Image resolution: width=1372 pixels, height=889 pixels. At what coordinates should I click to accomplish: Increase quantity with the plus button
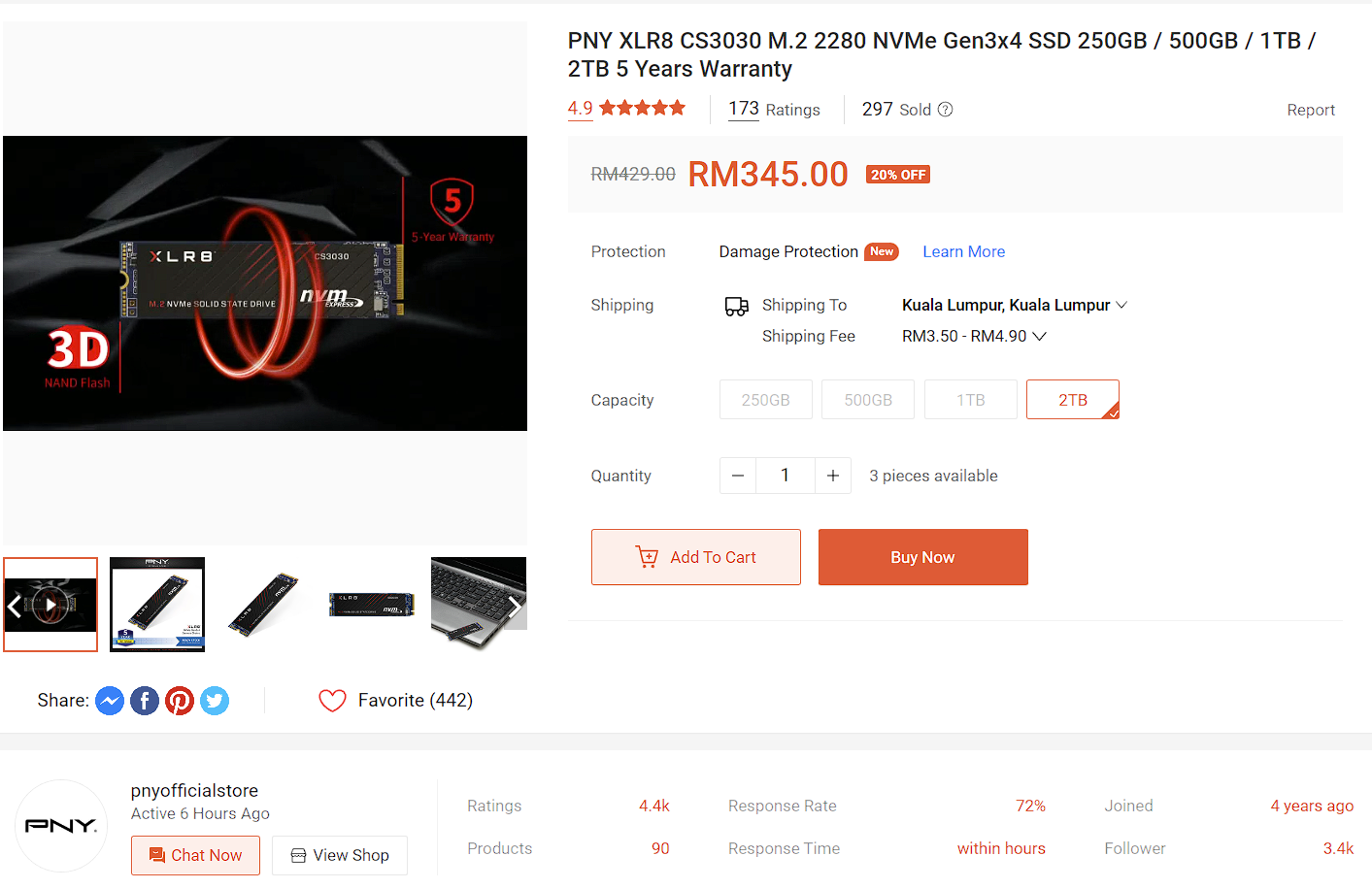833,476
